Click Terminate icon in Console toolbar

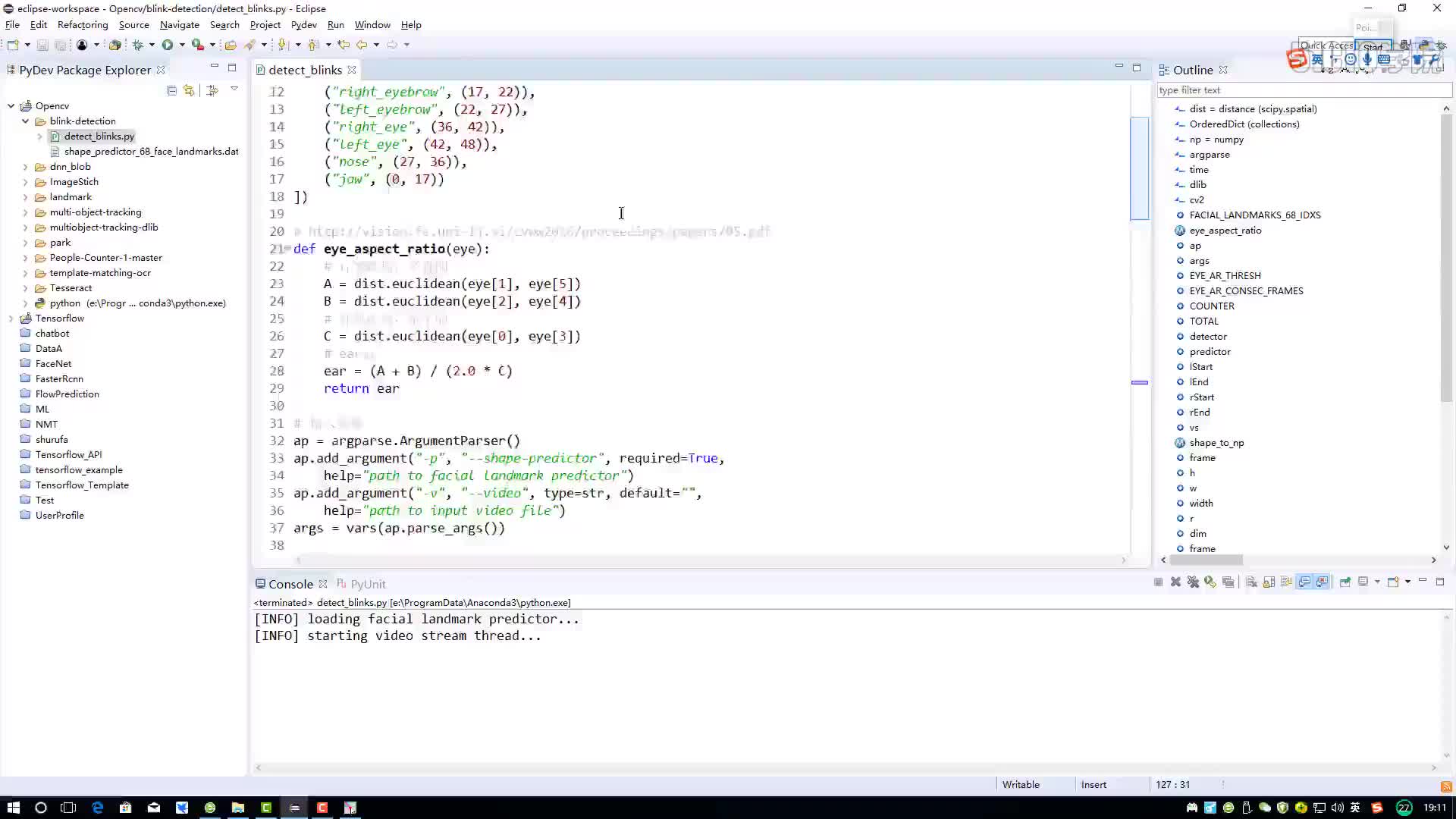(1158, 582)
